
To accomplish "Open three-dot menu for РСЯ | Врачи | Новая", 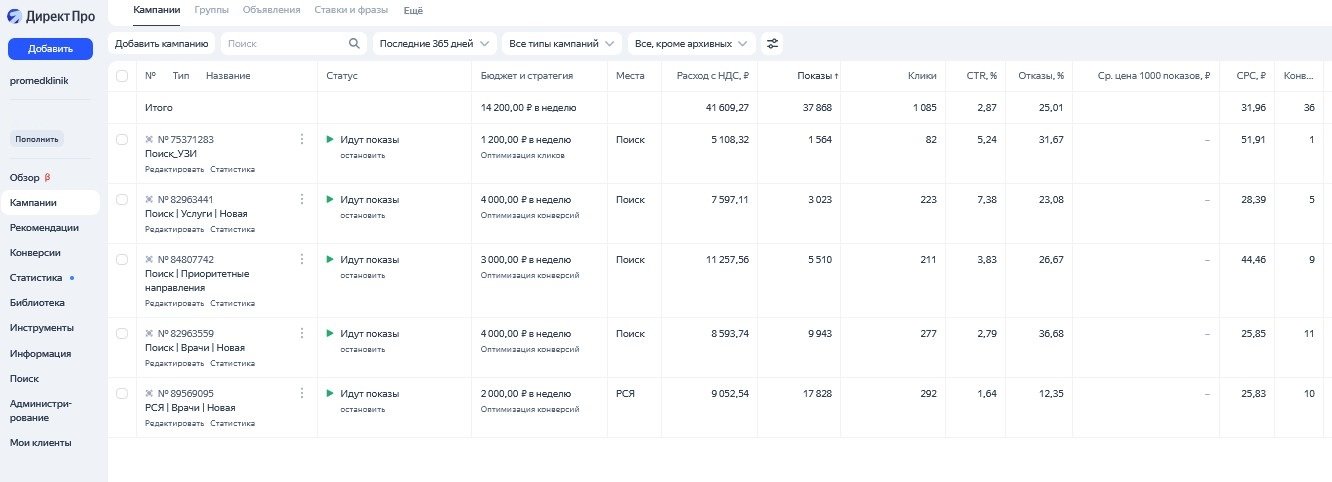I will (302, 394).
